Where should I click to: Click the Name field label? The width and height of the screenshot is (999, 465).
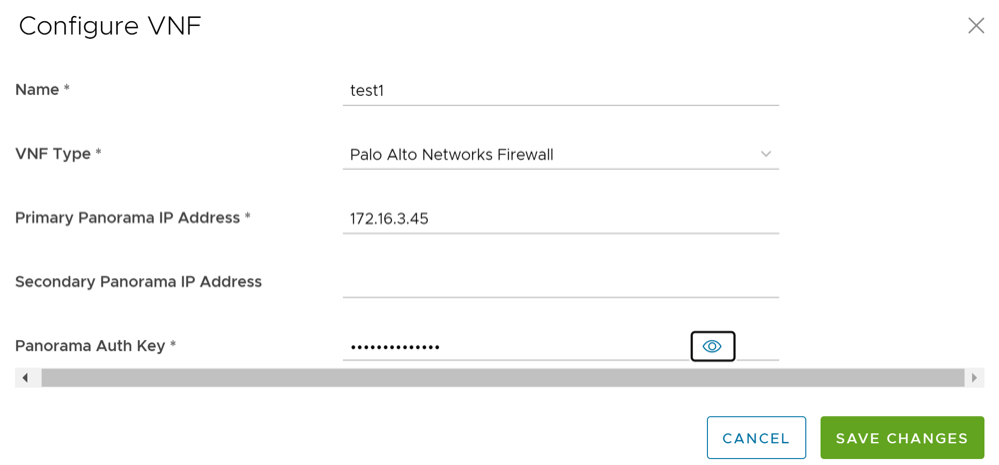coord(38,90)
